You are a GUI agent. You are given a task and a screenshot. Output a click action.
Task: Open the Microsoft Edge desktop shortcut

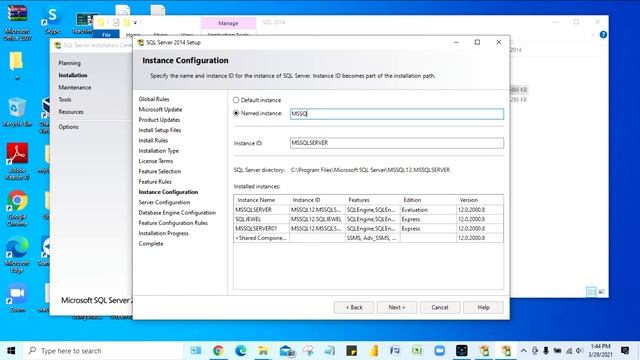point(17,254)
